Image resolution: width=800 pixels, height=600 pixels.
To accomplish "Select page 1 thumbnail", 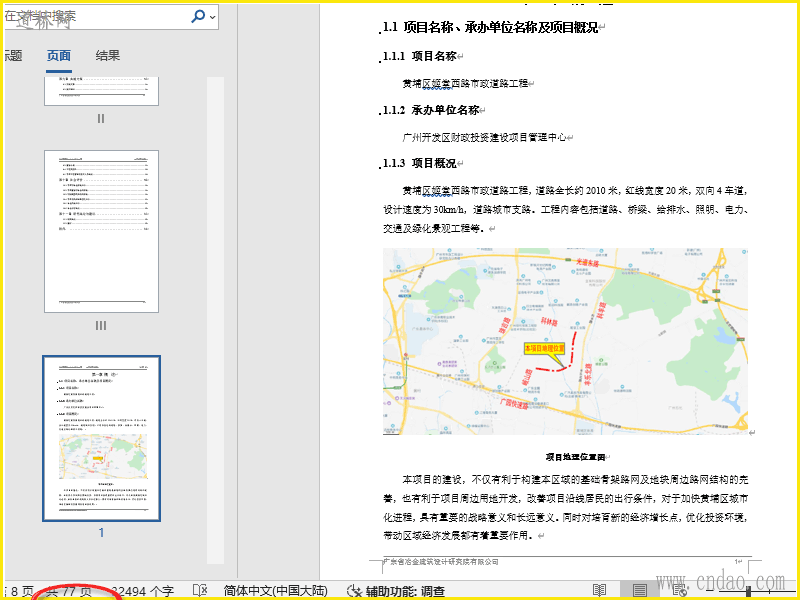I will pyautogui.click(x=101, y=438).
